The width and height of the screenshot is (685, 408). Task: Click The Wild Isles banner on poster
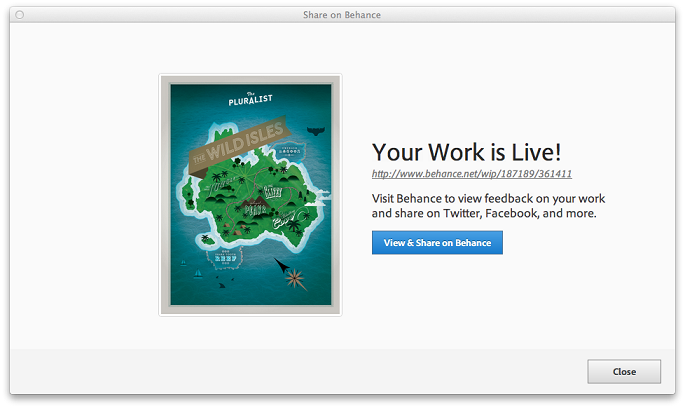[239, 144]
